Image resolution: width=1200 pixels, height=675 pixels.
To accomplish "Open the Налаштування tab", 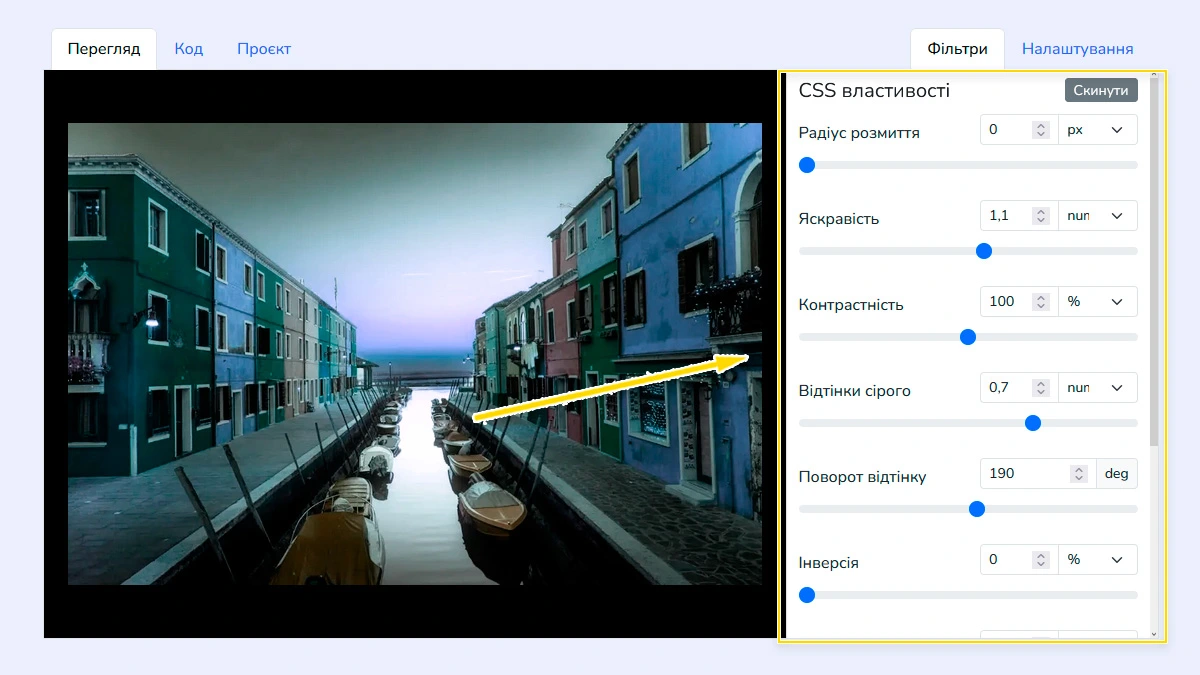I will tap(1077, 49).
